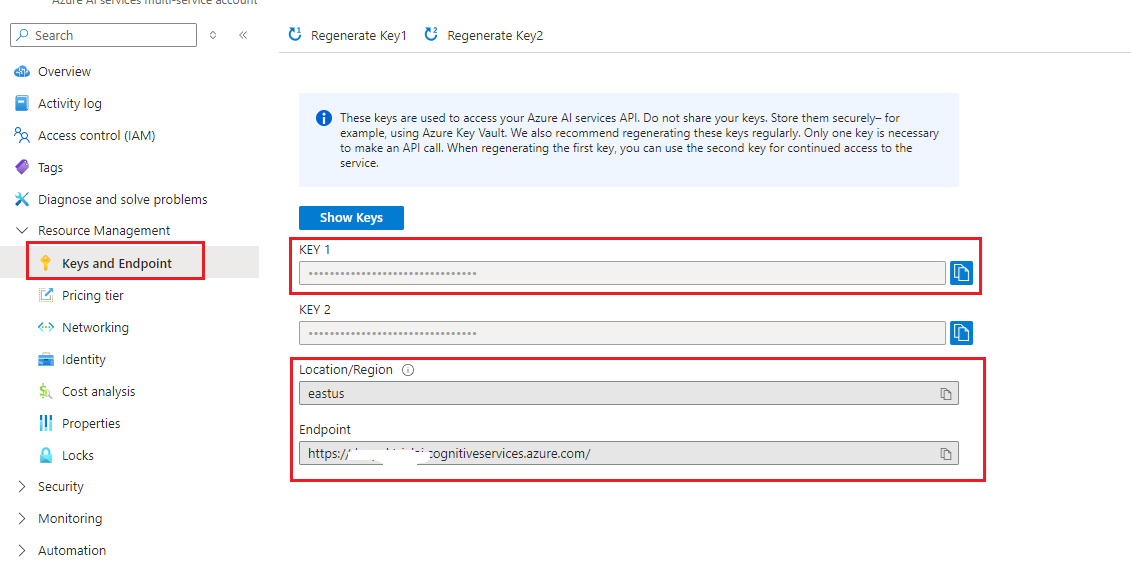Open the Tags page
The image size is (1131, 576).
coord(50,167)
